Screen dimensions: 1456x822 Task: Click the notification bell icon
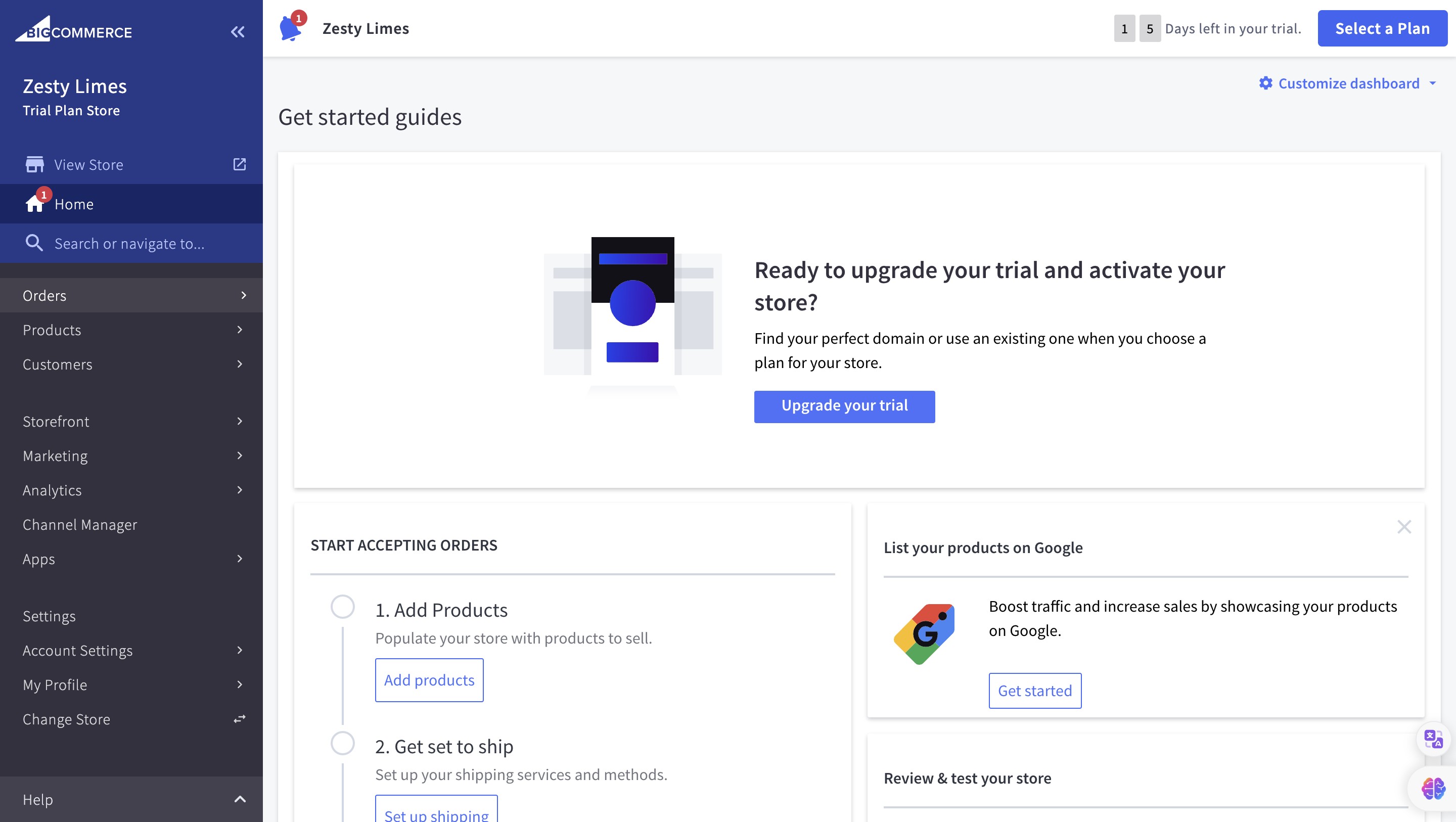(291, 28)
